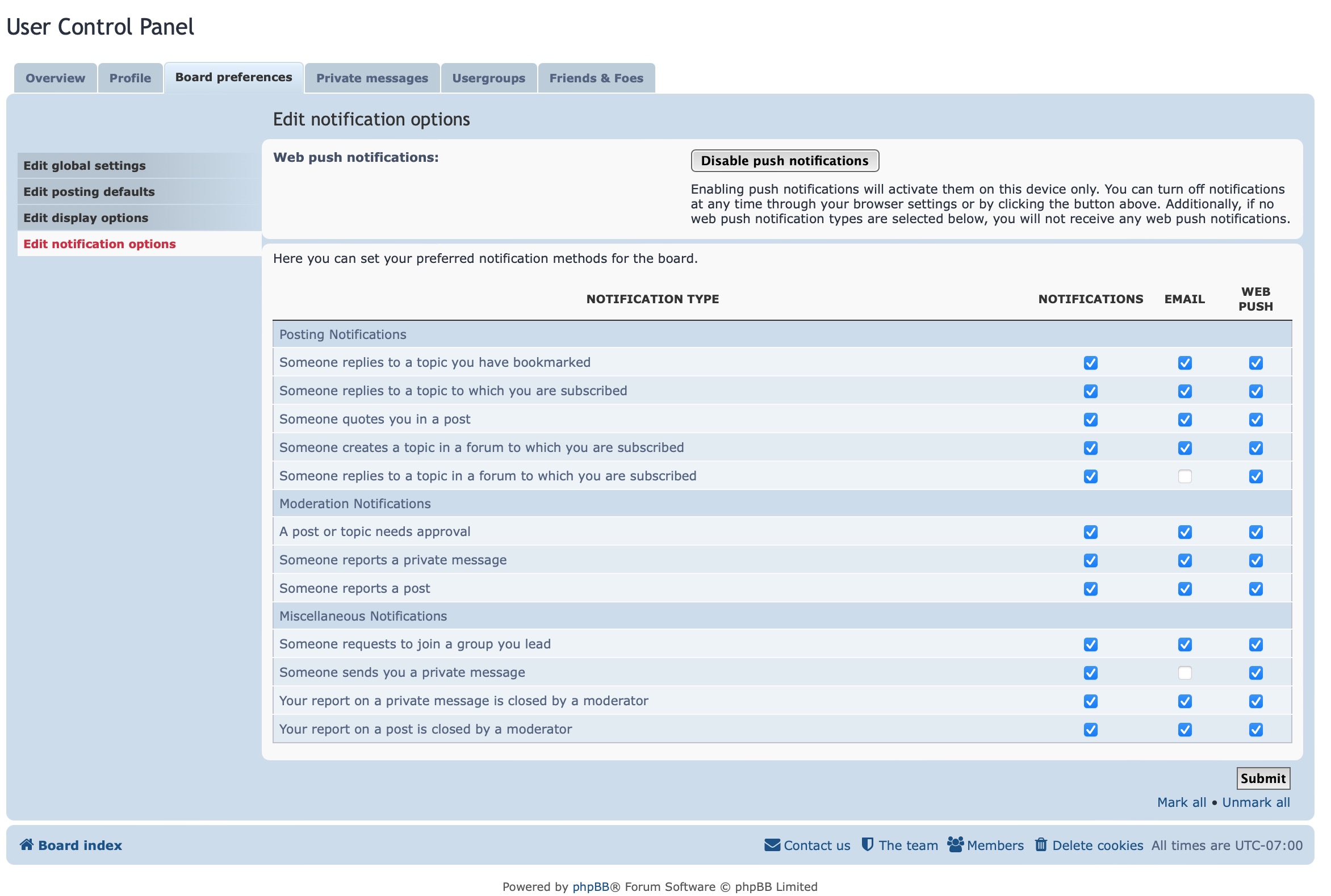Enable email for private message notifications
This screenshot has height=896, width=1331.
[x=1184, y=673]
